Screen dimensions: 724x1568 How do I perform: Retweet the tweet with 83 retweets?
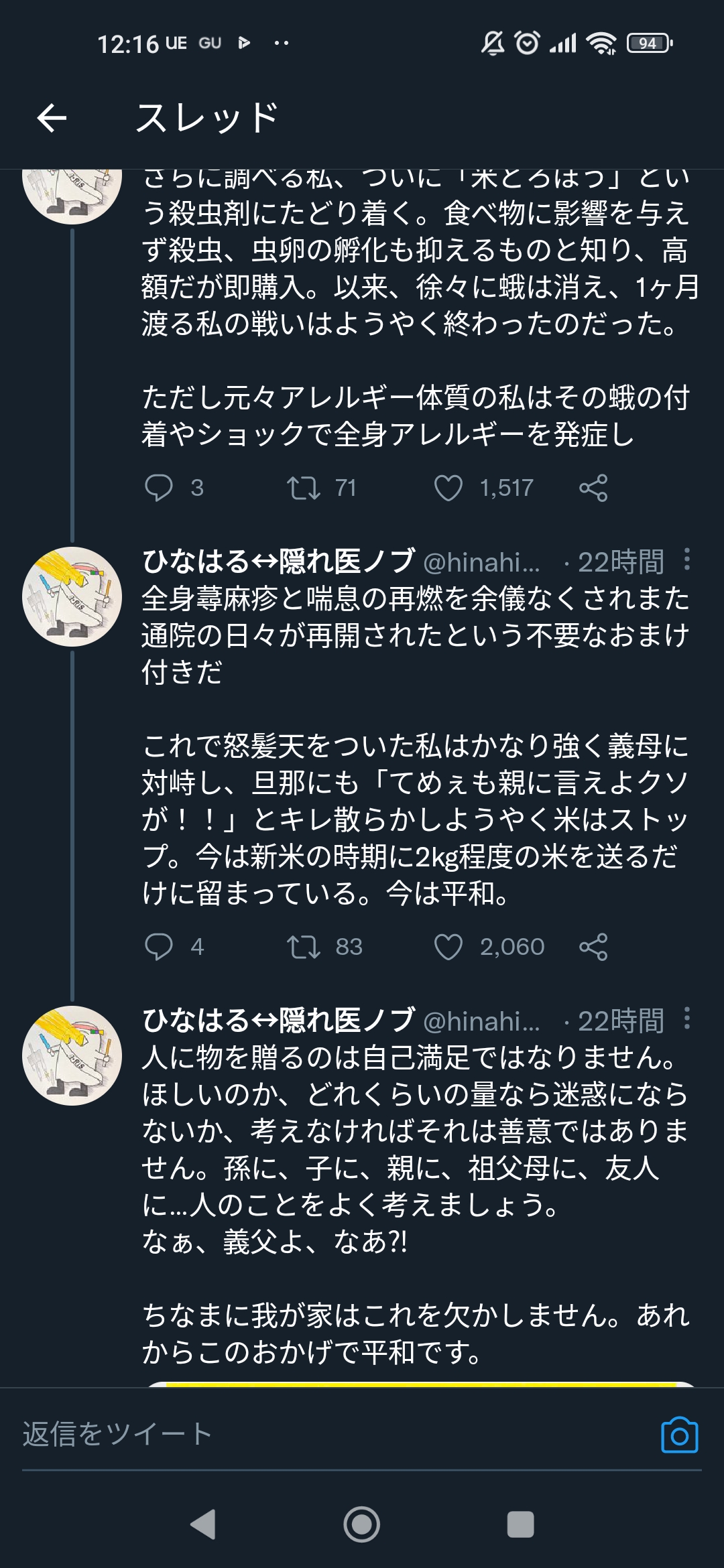pos(304,947)
